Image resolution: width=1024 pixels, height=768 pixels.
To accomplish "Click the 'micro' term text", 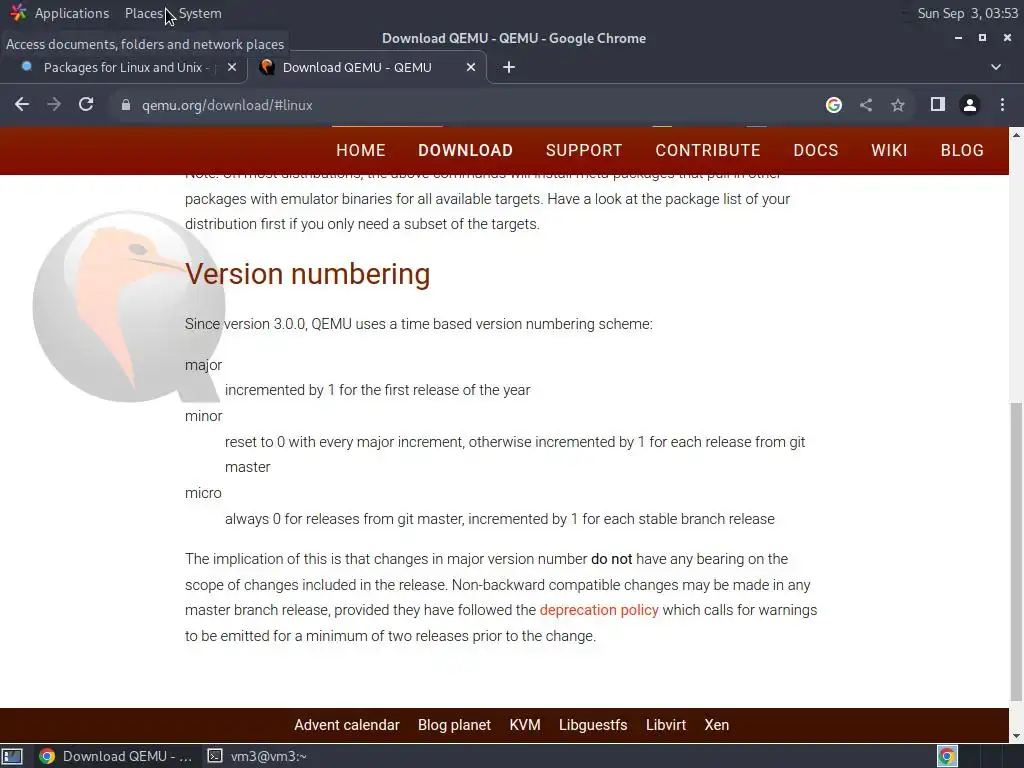I will (x=203, y=493).
